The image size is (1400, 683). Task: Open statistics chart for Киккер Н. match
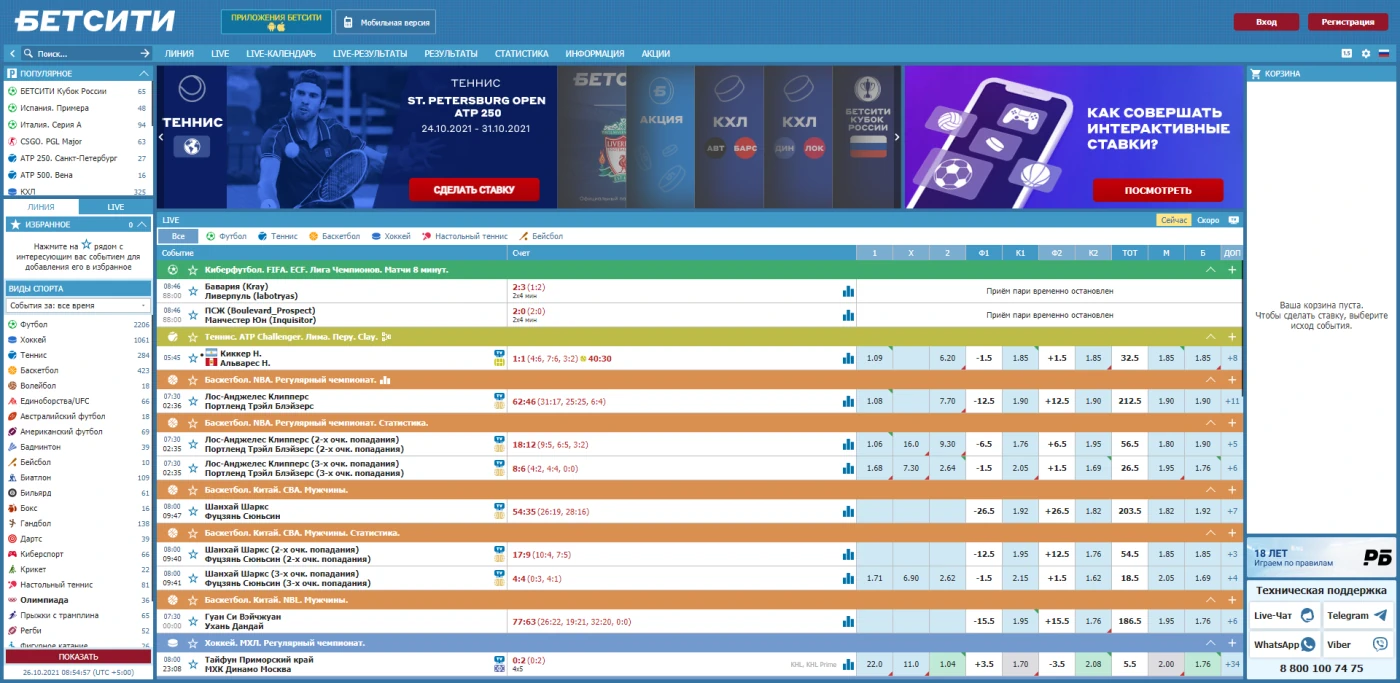point(848,358)
